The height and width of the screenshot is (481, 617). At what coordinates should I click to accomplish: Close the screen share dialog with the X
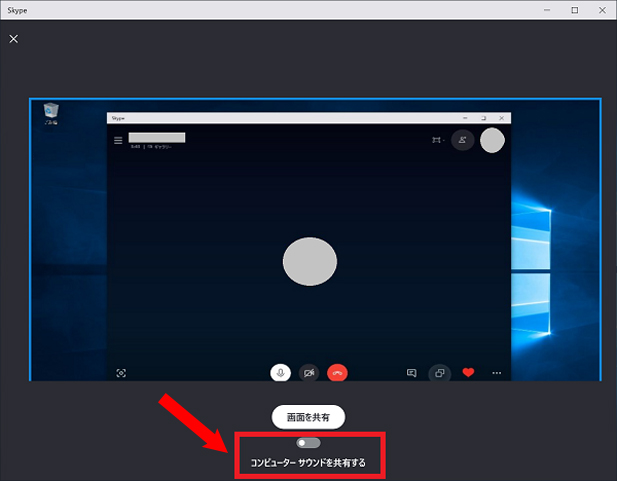14,39
